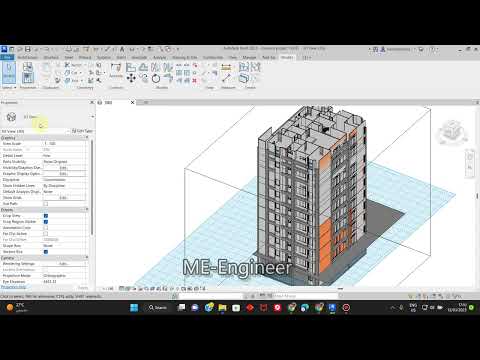The image size is (480, 360).
Task: Click the ViewCube navigation widget
Action: [x=452, y=131]
